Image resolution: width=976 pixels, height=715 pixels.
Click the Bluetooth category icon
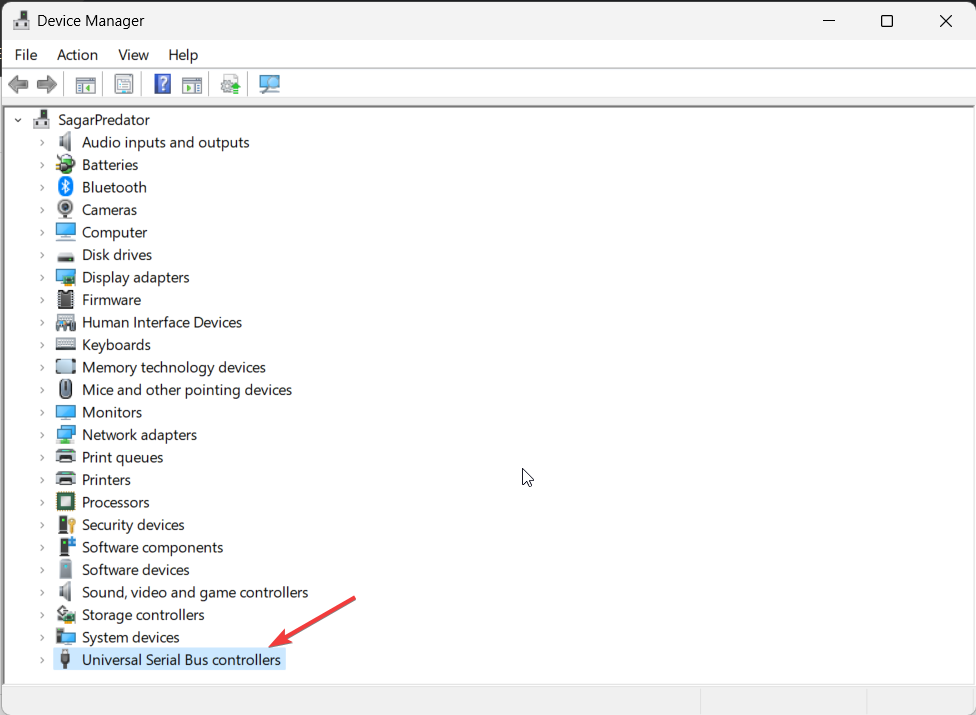[x=65, y=187]
